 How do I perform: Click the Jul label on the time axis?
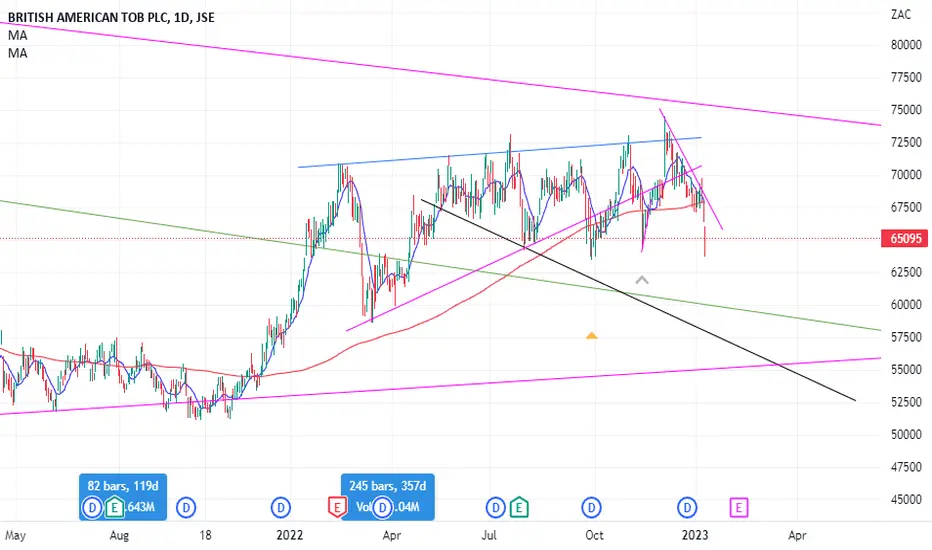click(x=489, y=535)
